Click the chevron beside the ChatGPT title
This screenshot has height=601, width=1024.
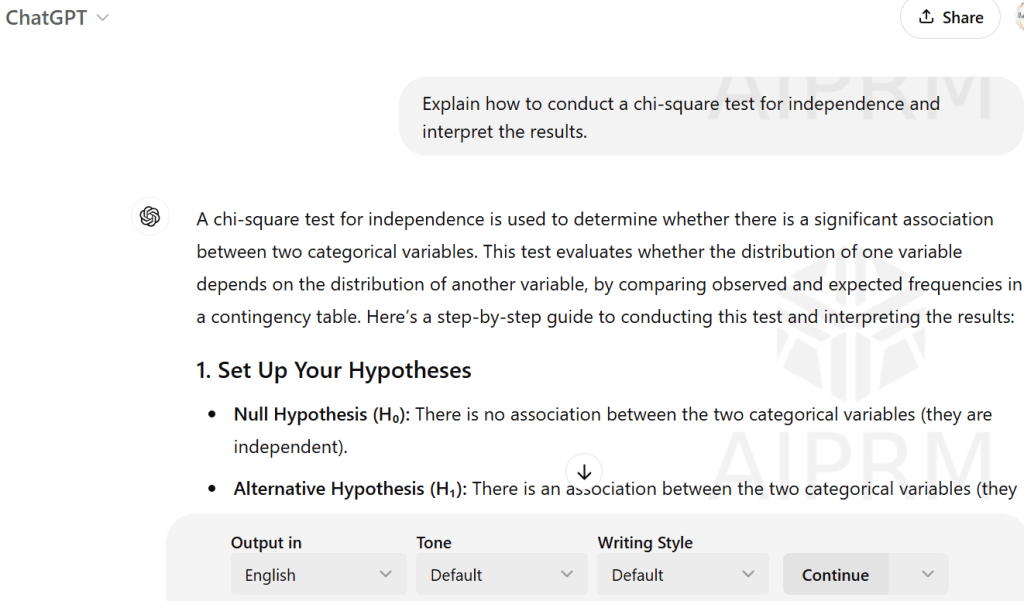coord(103,18)
